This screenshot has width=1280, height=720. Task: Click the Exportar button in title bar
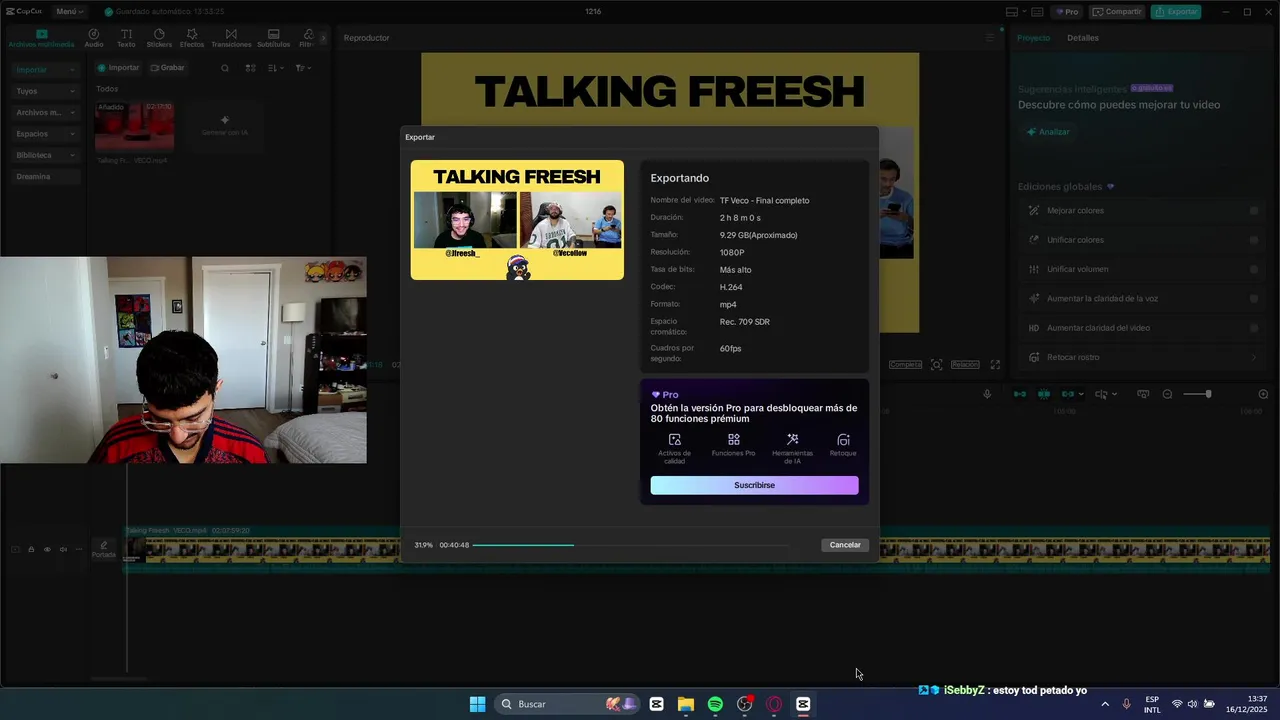click(1176, 12)
